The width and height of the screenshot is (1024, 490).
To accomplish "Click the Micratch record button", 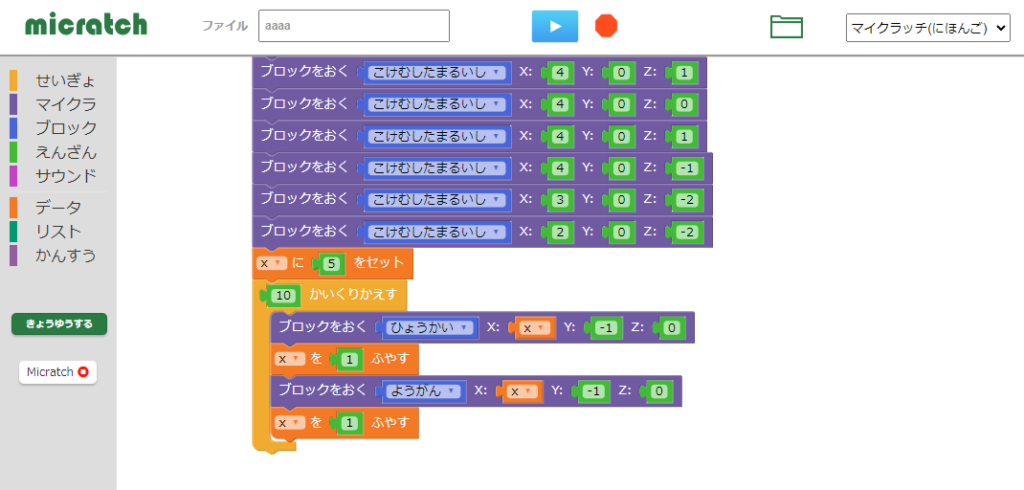I will point(58,372).
